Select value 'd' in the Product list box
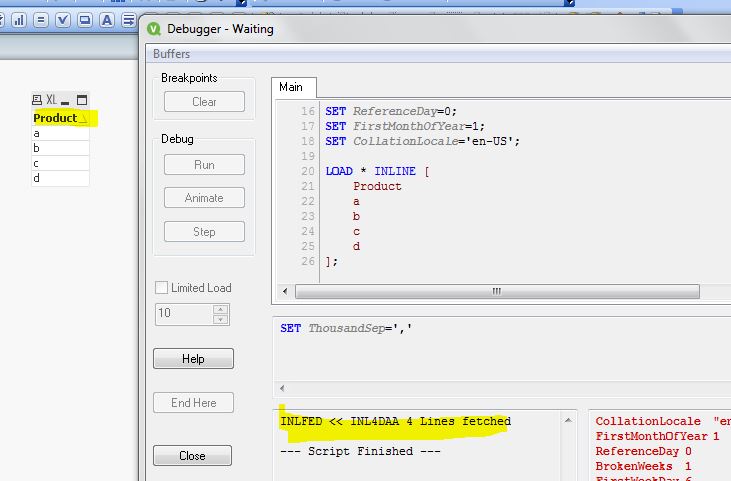The height and width of the screenshot is (481, 731). coord(60,178)
